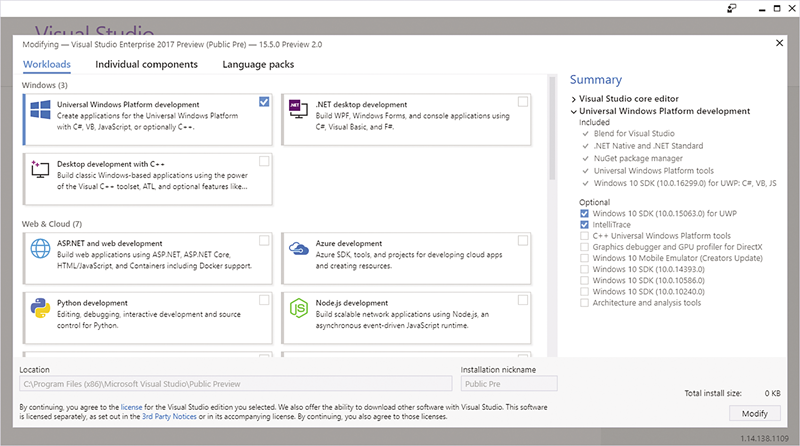Check Windows 10 SDK (10.0.10240.0)
800x446 pixels.
[584, 292]
